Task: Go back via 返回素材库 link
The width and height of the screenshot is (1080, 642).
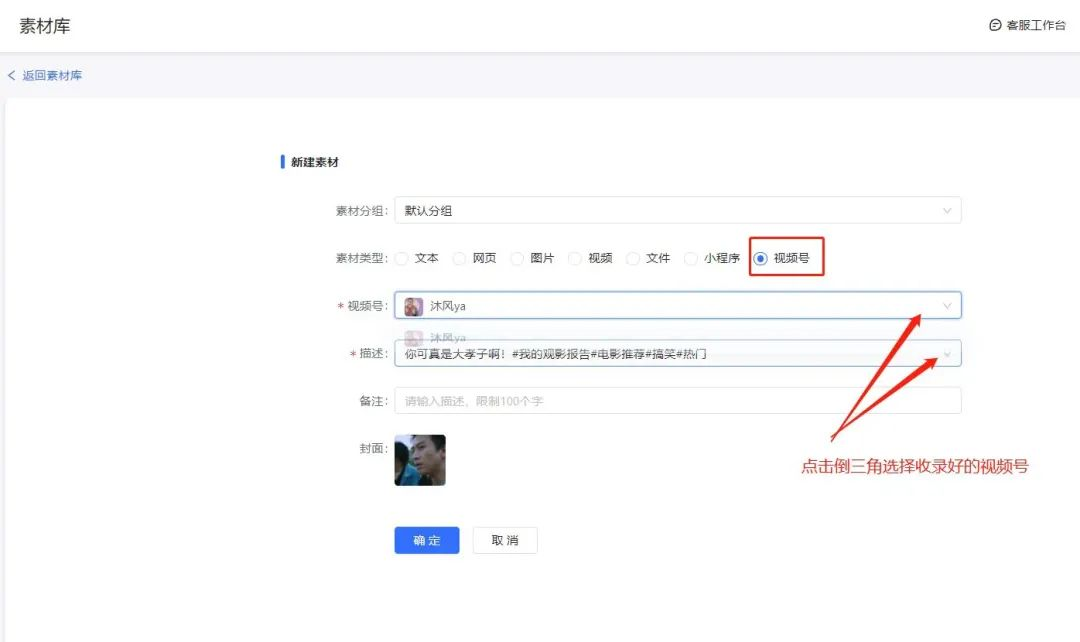Action: pyautogui.click(x=52, y=76)
